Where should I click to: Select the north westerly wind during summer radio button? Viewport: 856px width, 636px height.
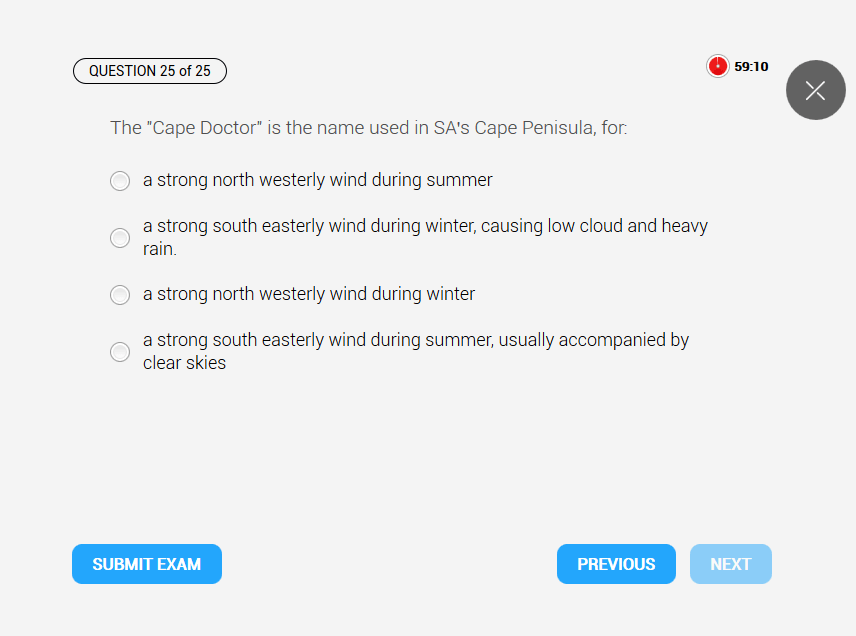pos(120,181)
